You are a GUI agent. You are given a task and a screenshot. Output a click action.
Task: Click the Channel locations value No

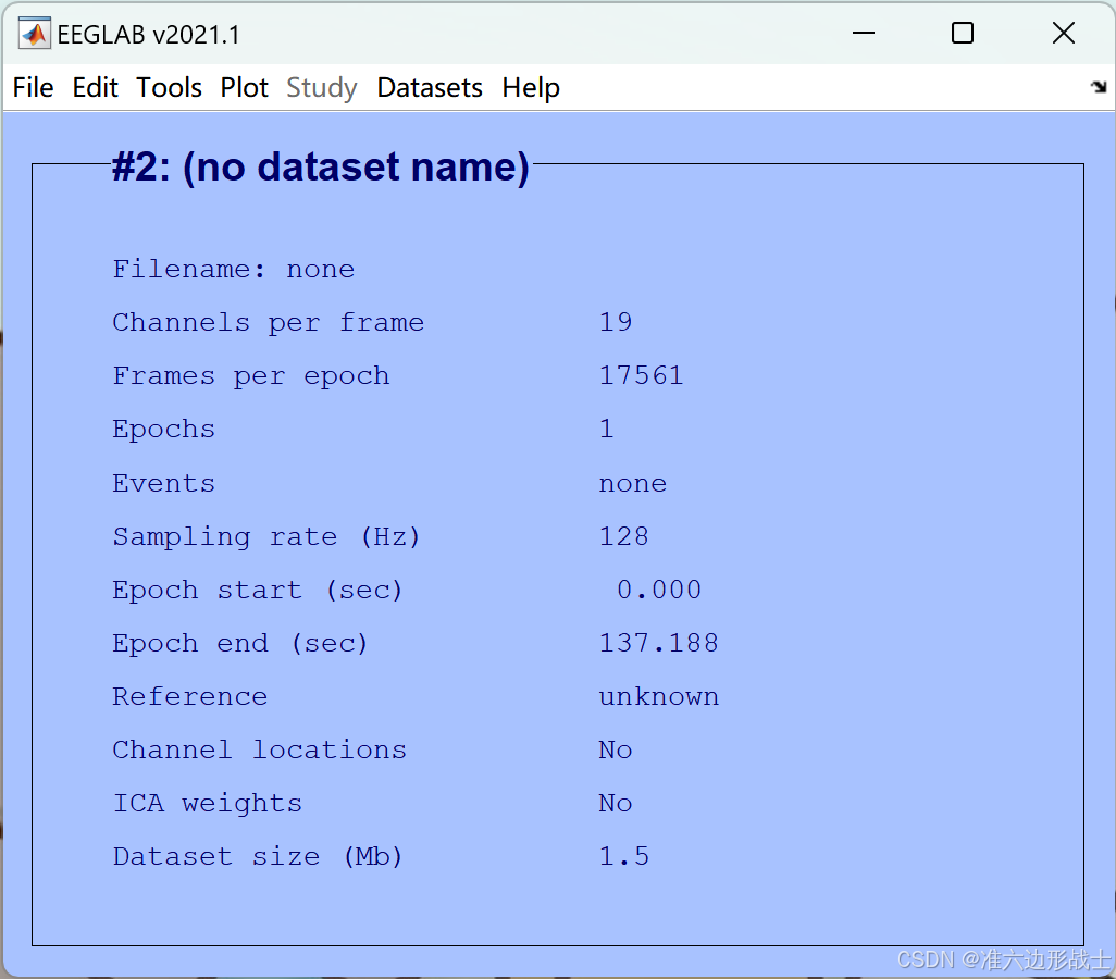[616, 750]
